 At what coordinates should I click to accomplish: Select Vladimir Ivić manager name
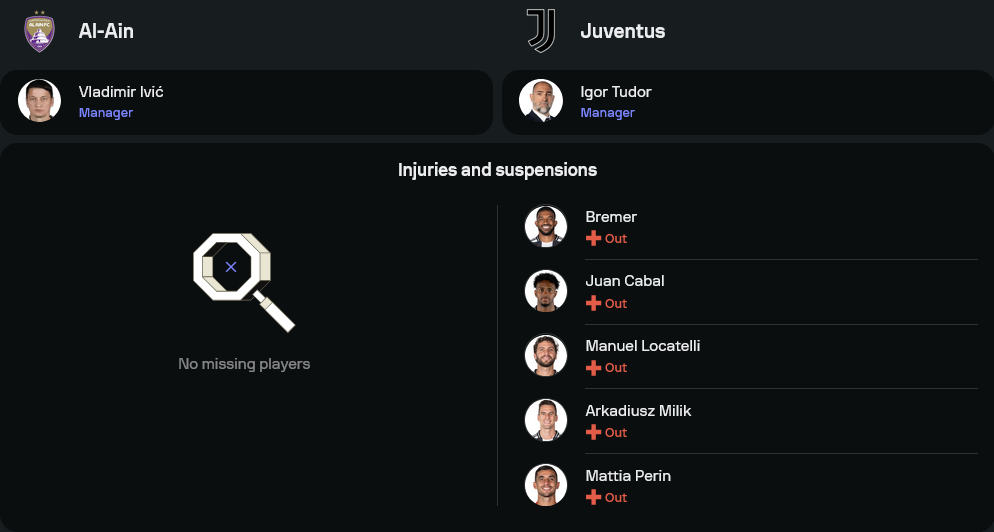tap(121, 92)
